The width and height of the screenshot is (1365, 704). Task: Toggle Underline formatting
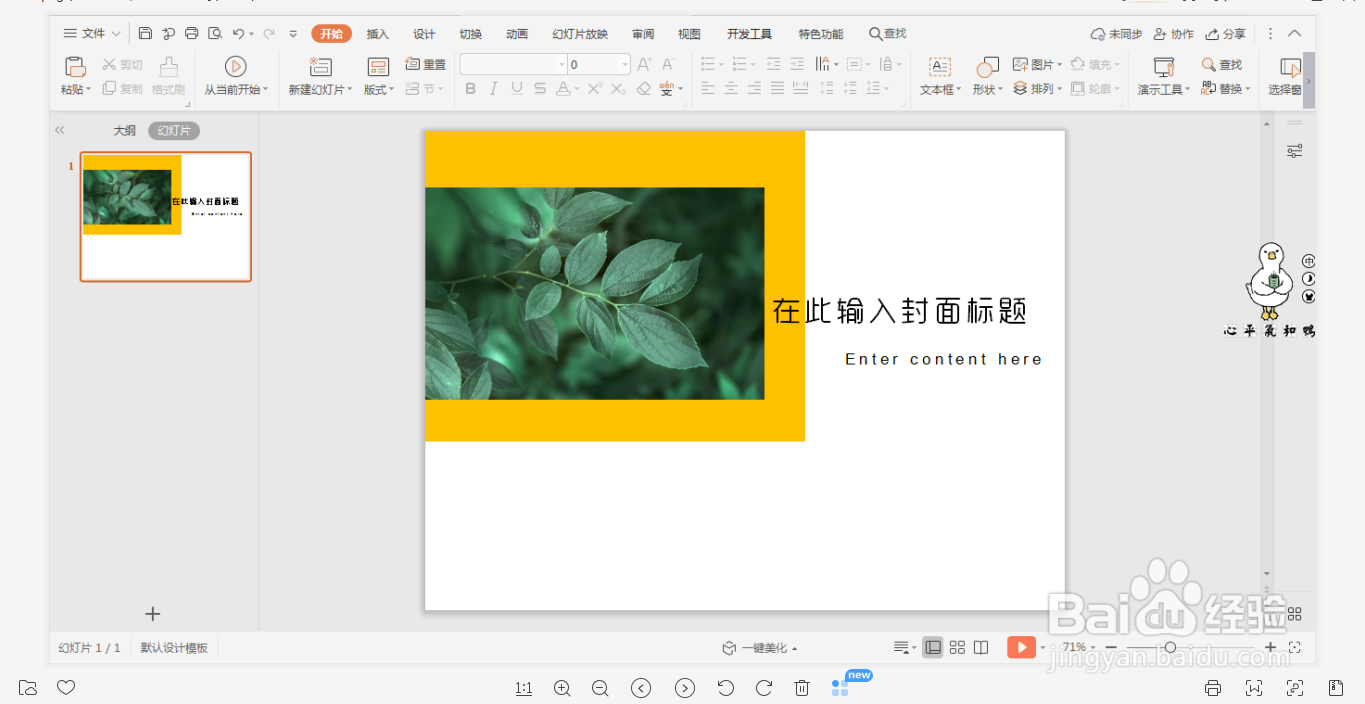click(x=517, y=89)
